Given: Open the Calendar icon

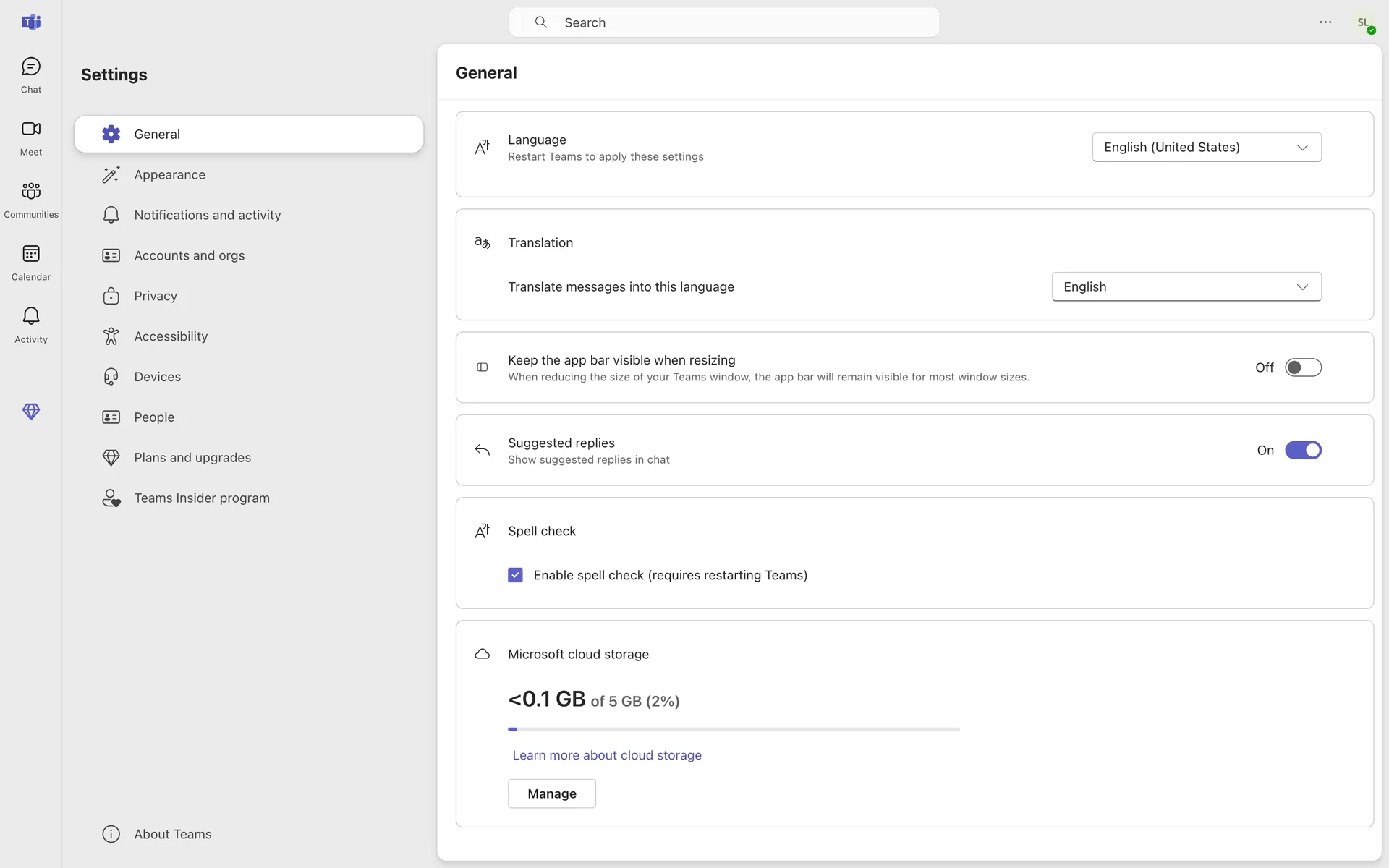Looking at the screenshot, I should tap(30, 262).
